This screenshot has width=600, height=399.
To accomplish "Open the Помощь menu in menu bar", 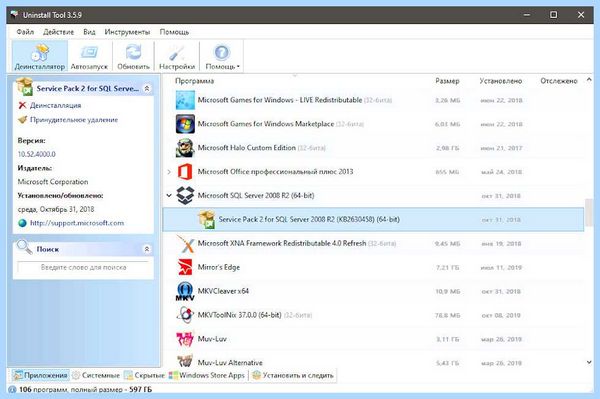I will [x=174, y=32].
